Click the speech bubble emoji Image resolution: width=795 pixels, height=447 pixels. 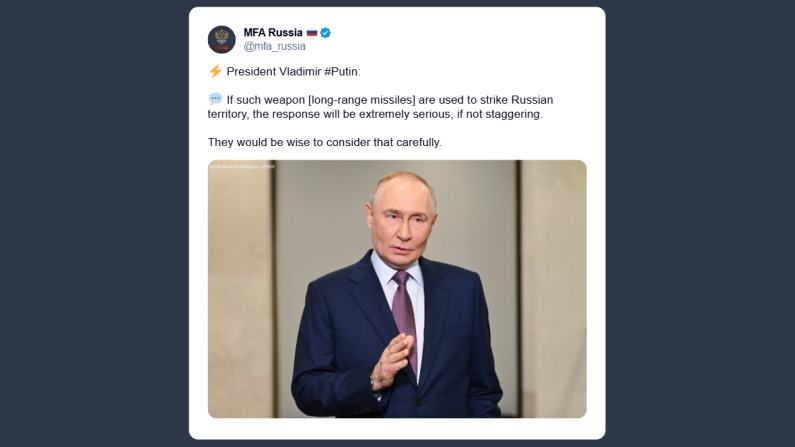[x=215, y=100]
